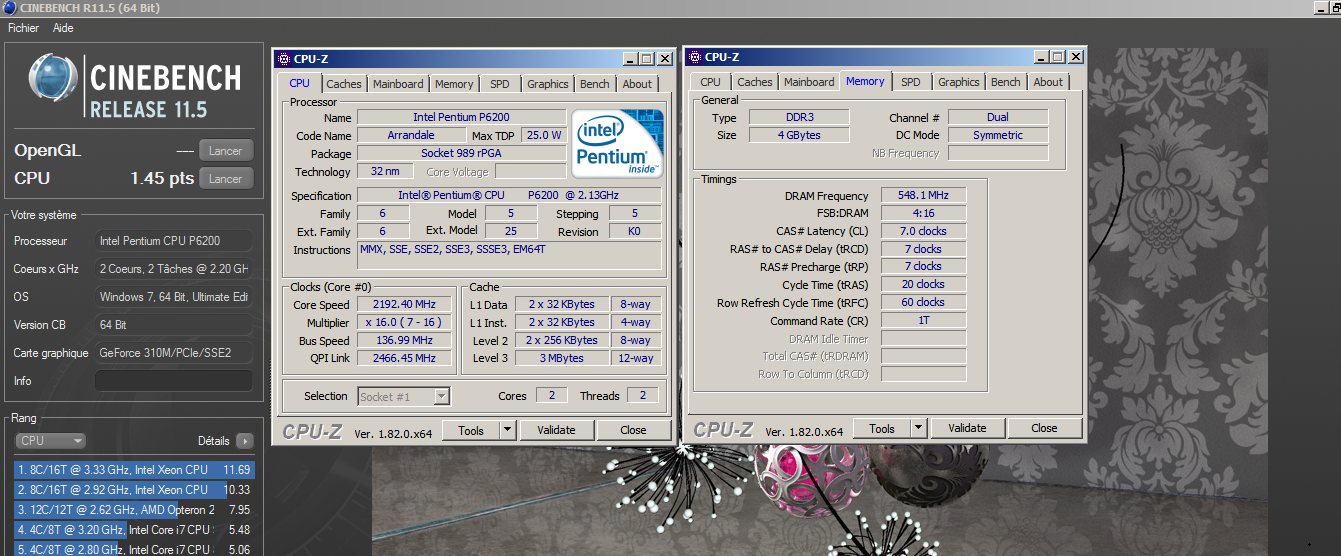
Task: Open Memory tab in left CPU-Z window
Action: point(454,84)
